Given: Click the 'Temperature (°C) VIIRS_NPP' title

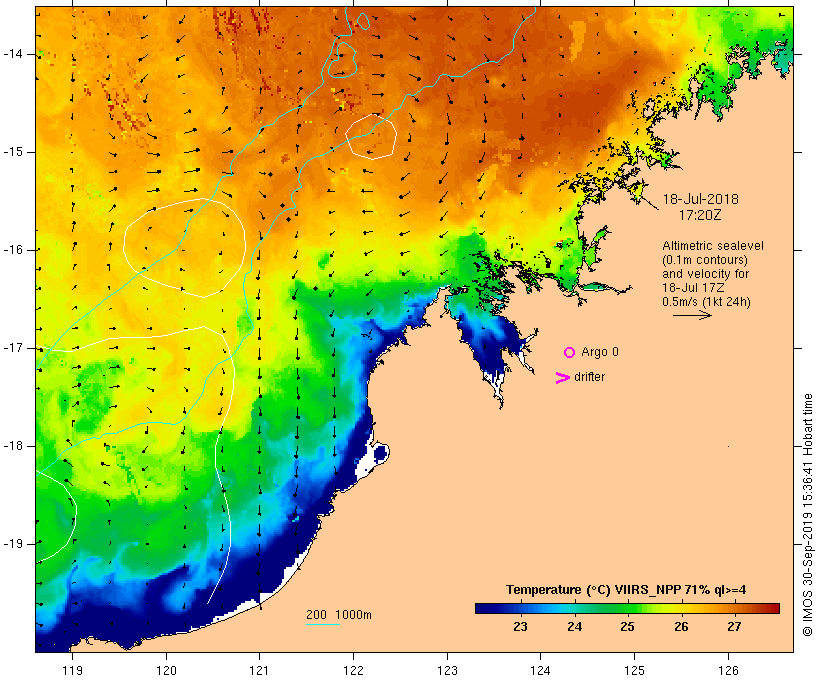Looking at the screenshot, I should pos(594,590).
